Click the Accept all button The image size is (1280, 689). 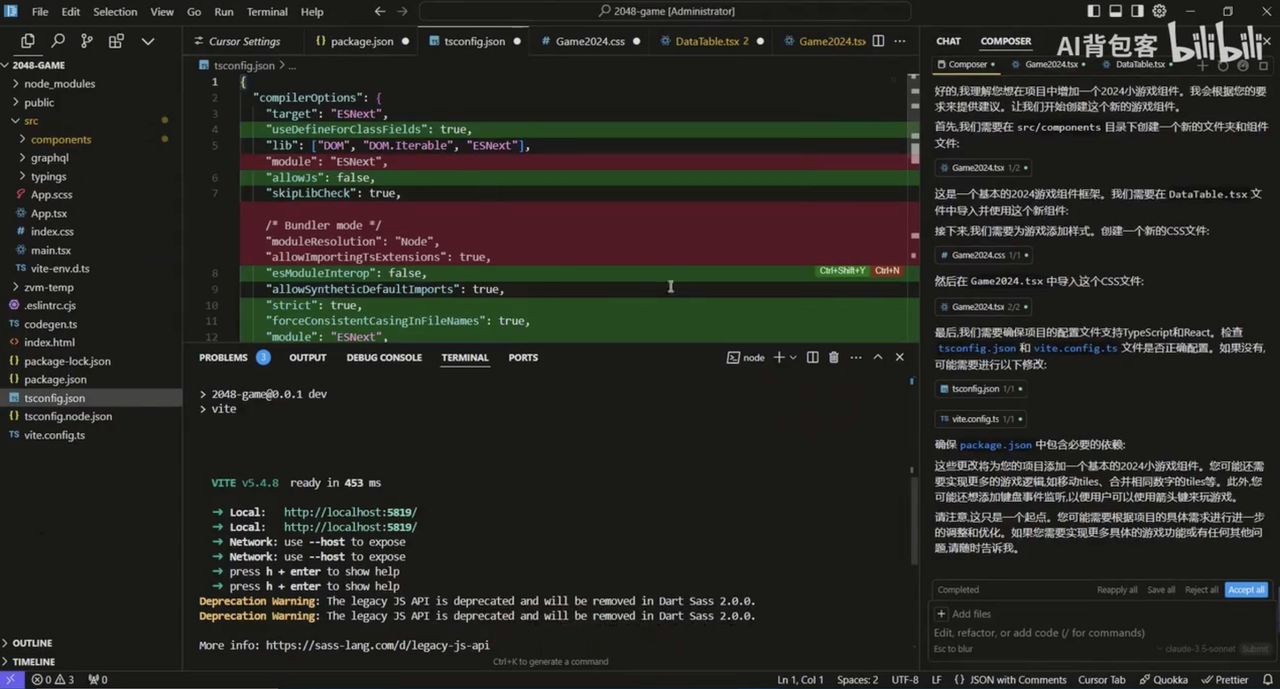click(1246, 590)
